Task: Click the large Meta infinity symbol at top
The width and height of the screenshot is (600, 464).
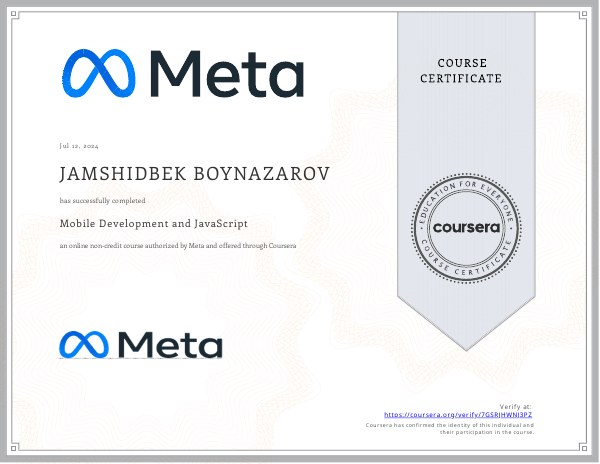Action: pos(99,73)
